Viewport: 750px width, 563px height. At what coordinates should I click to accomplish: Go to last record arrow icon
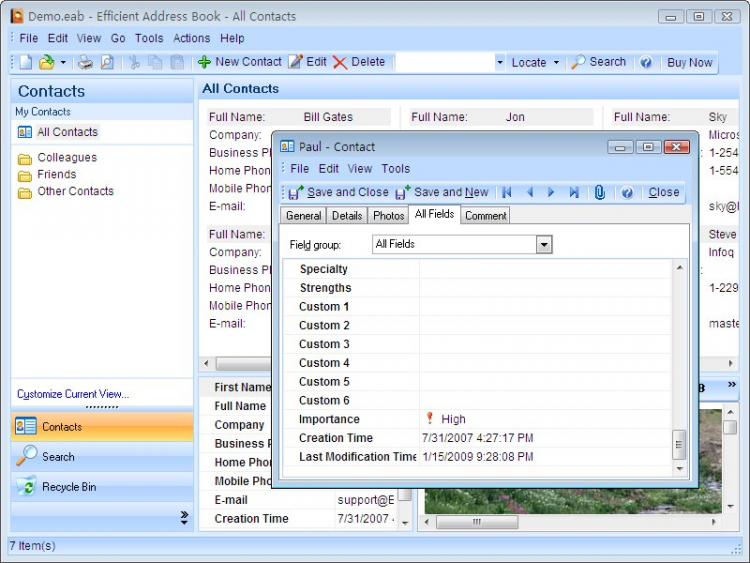tap(574, 192)
